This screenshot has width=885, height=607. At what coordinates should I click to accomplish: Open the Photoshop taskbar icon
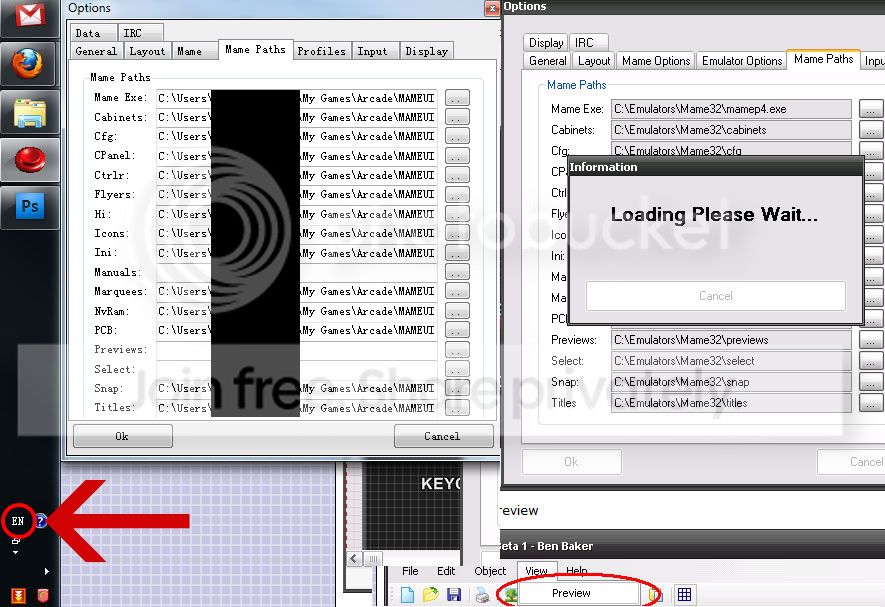click(x=29, y=207)
